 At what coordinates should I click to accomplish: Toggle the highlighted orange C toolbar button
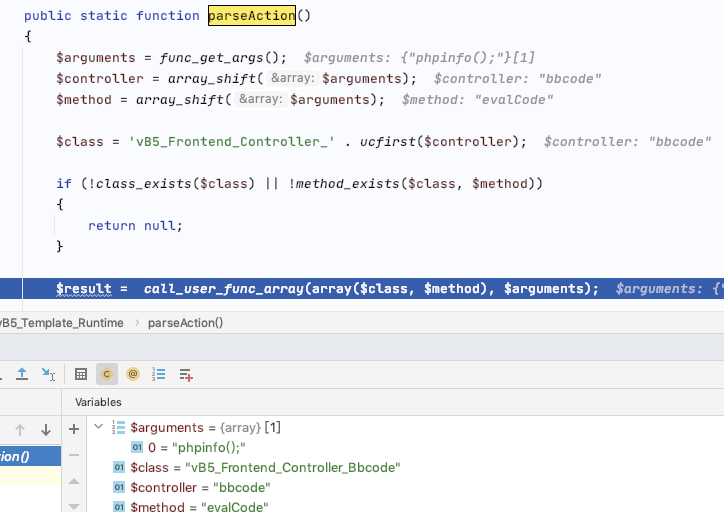click(x=106, y=374)
